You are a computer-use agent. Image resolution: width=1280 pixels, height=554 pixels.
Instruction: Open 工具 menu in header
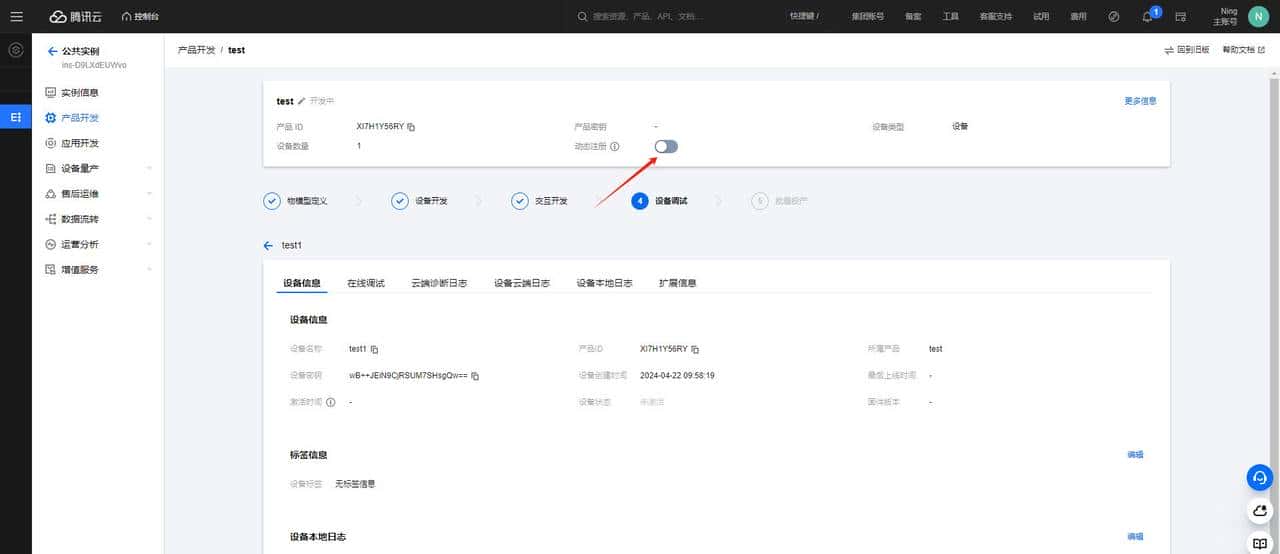pos(951,16)
